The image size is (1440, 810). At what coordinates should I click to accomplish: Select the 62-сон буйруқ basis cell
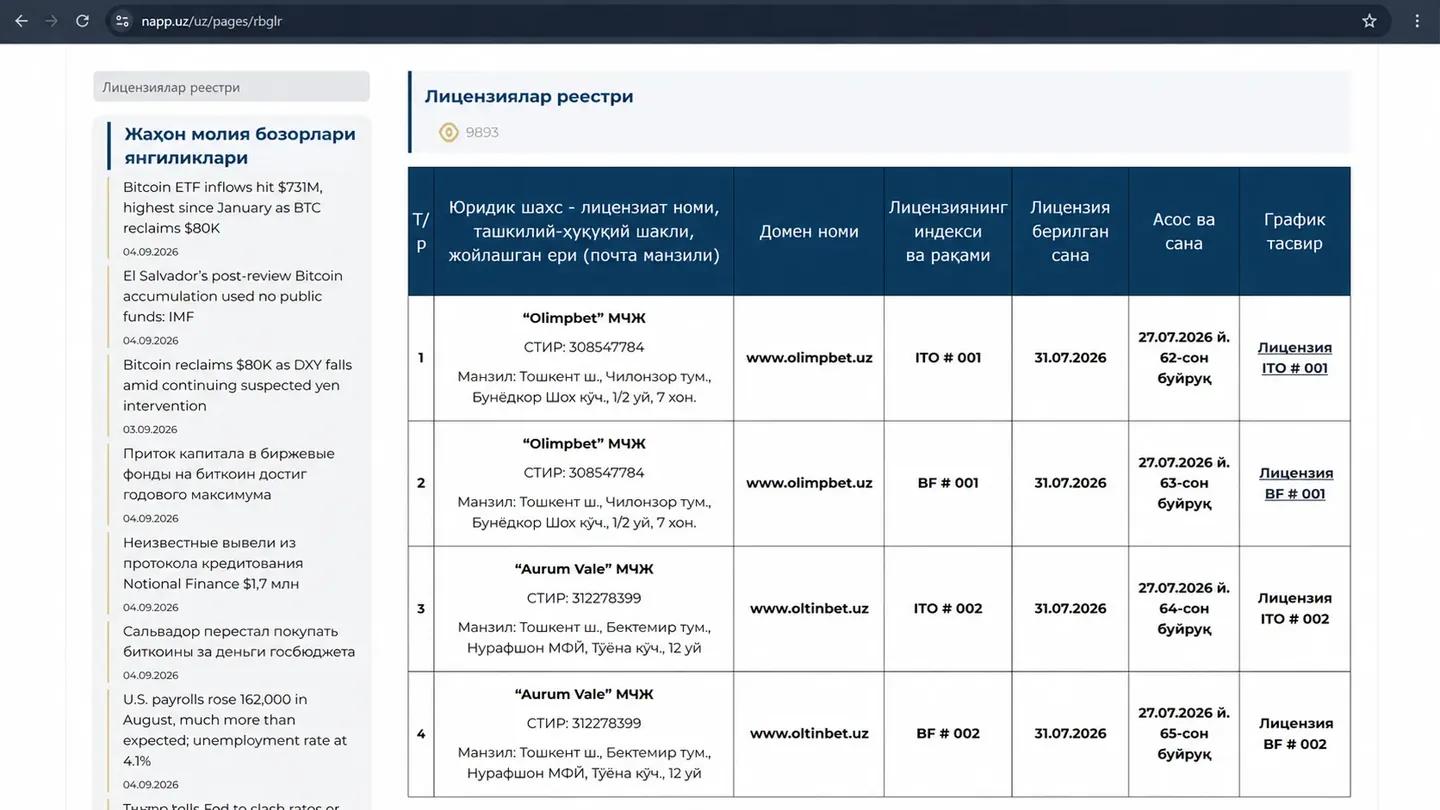(1184, 358)
